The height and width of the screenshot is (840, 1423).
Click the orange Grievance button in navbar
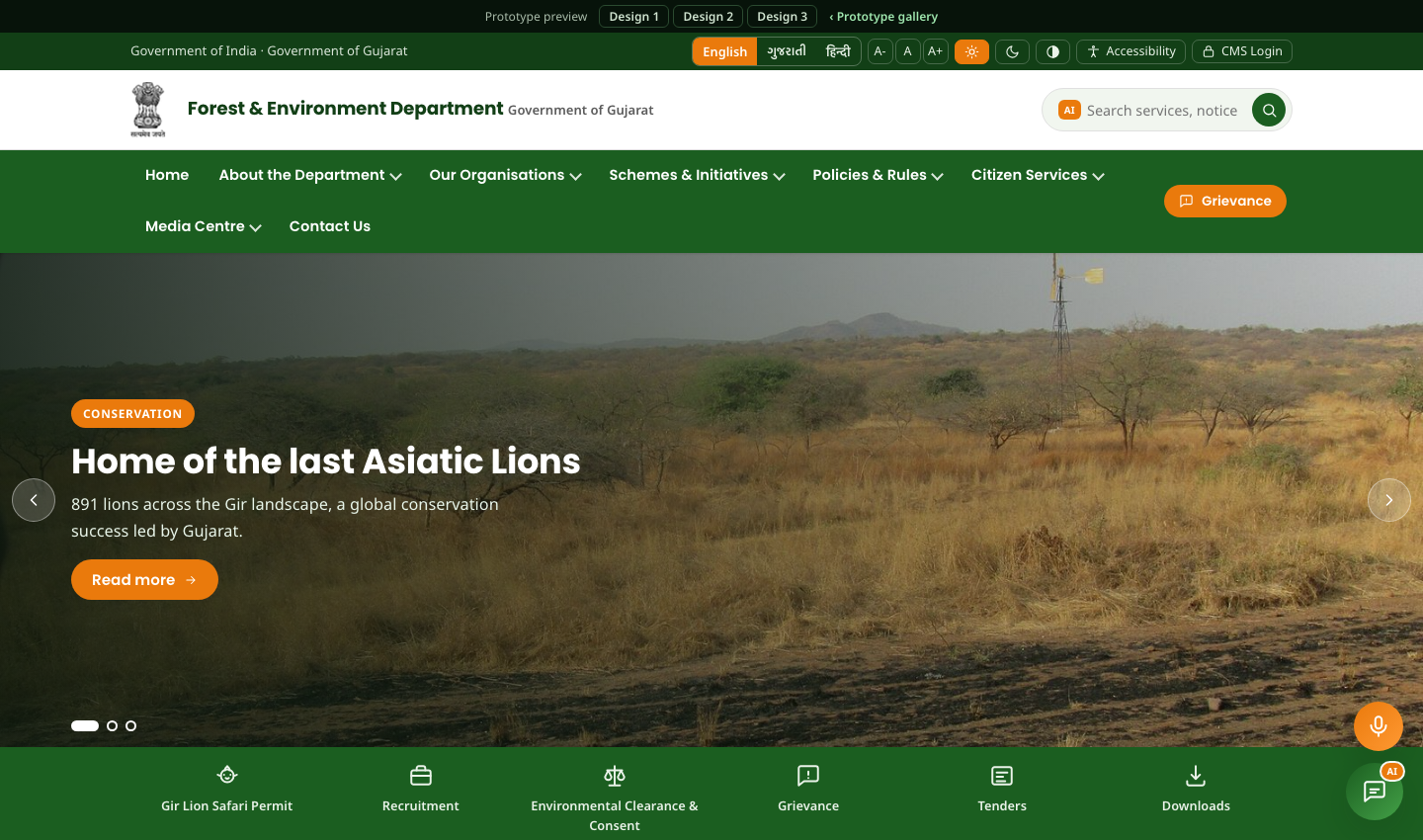tap(1225, 201)
